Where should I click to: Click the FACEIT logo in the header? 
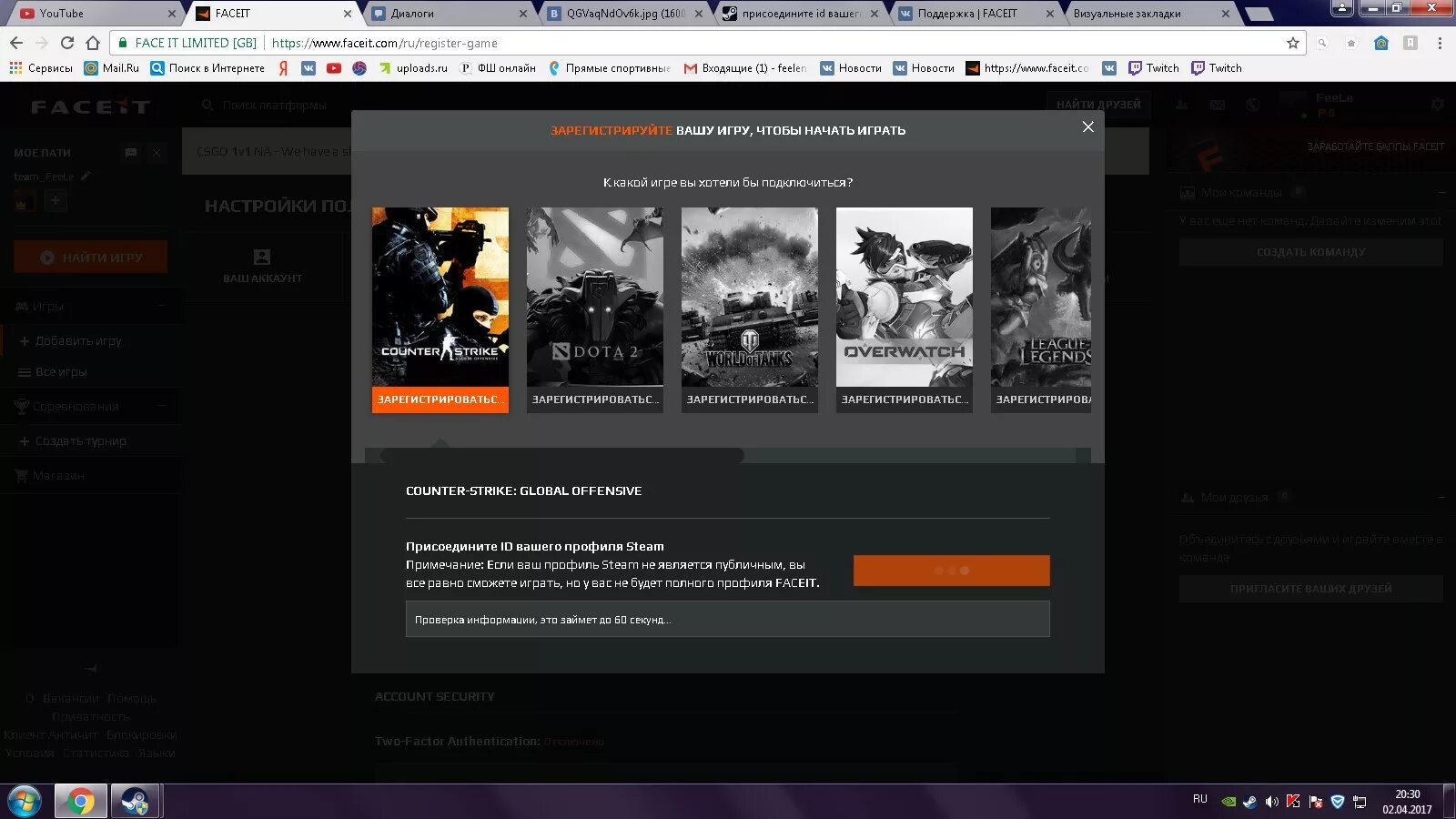point(90,106)
